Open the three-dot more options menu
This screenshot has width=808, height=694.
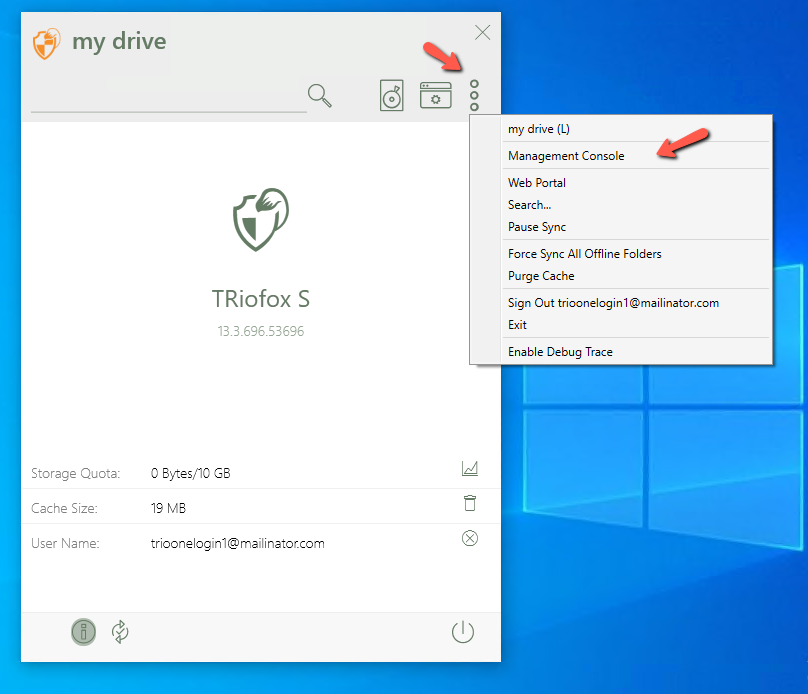pyautogui.click(x=474, y=95)
